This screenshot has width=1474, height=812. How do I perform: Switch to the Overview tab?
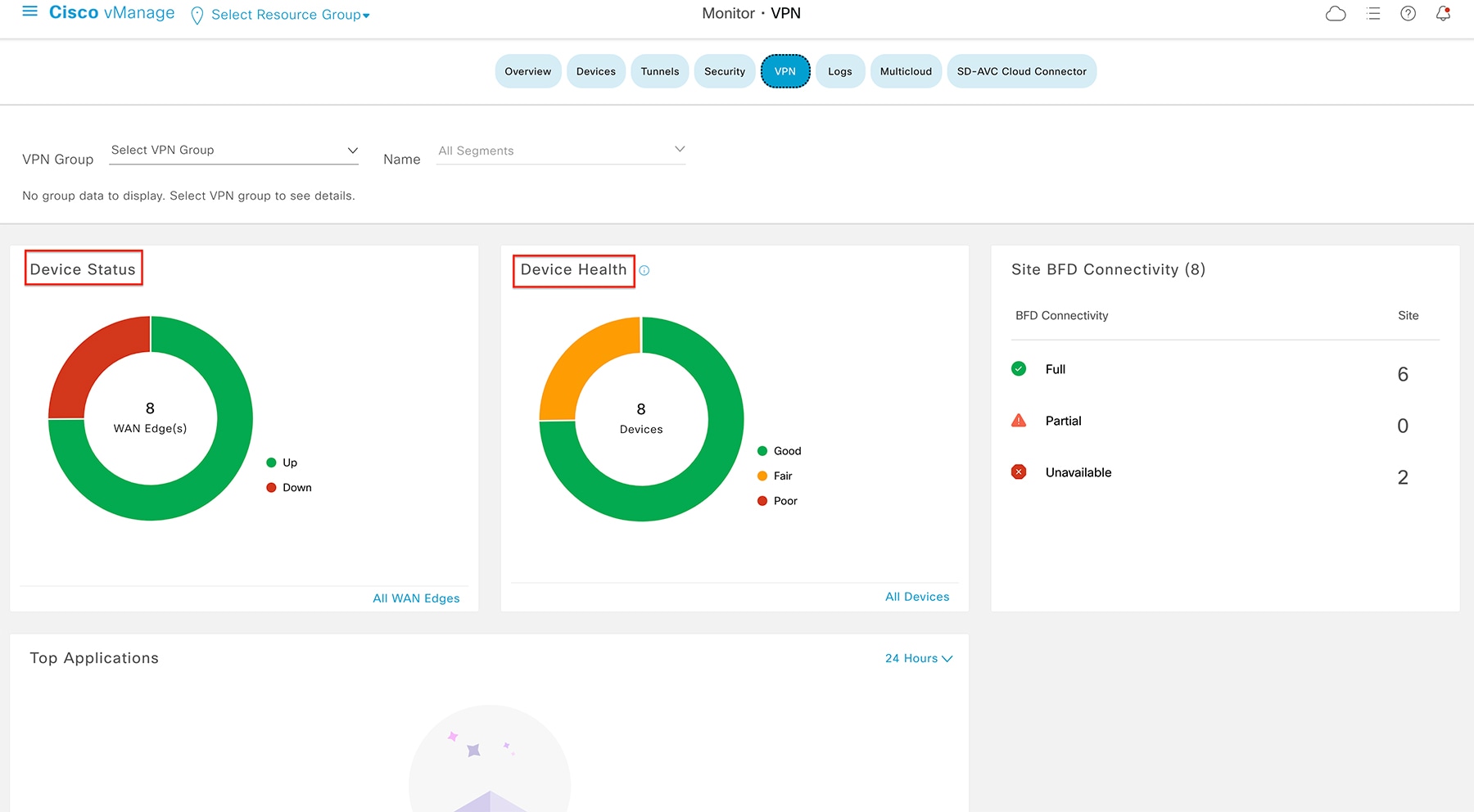(x=528, y=71)
